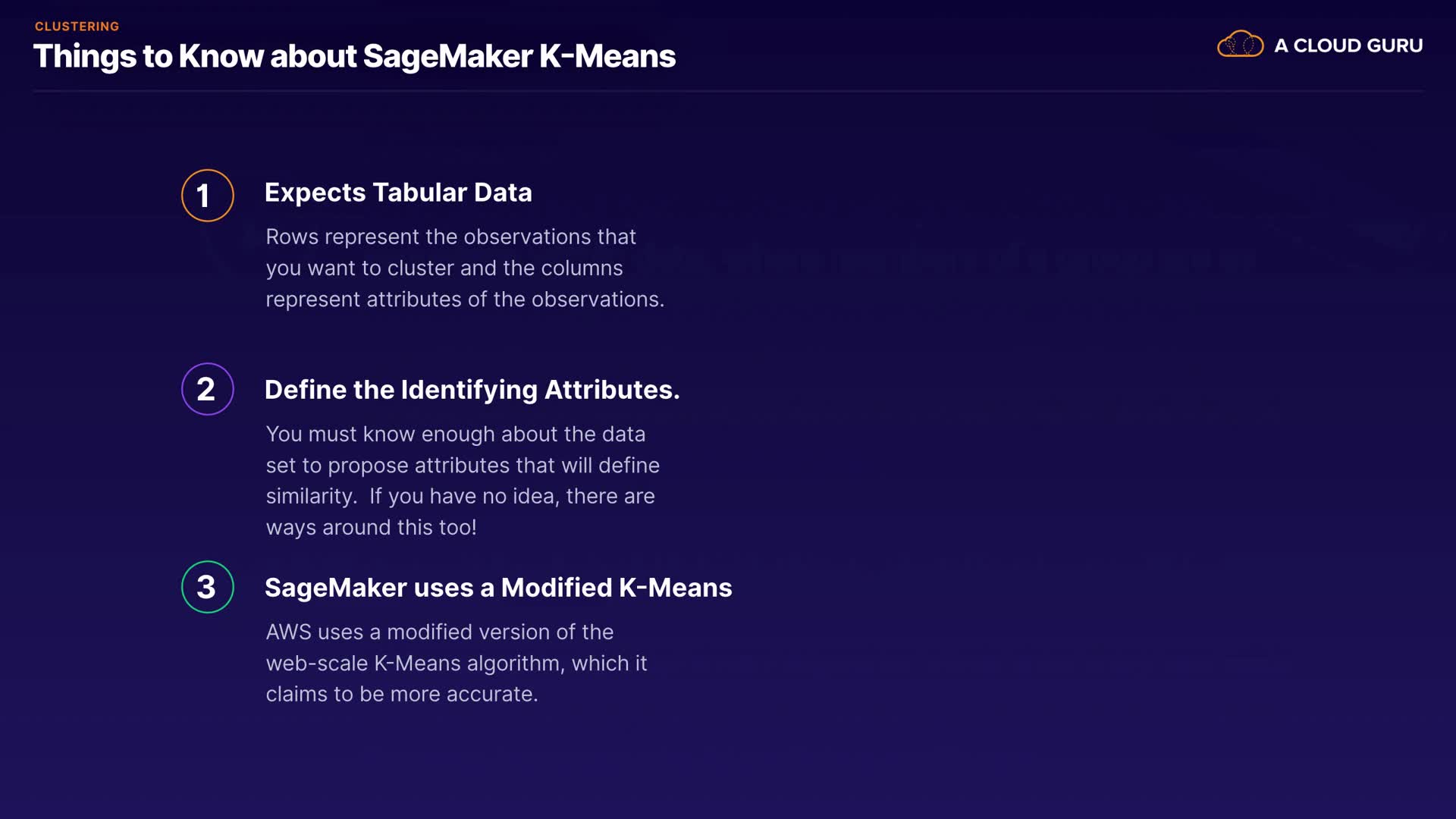Click the line "You must know enough about the data"
This screenshot has width=1456, height=819.
click(x=455, y=434)
